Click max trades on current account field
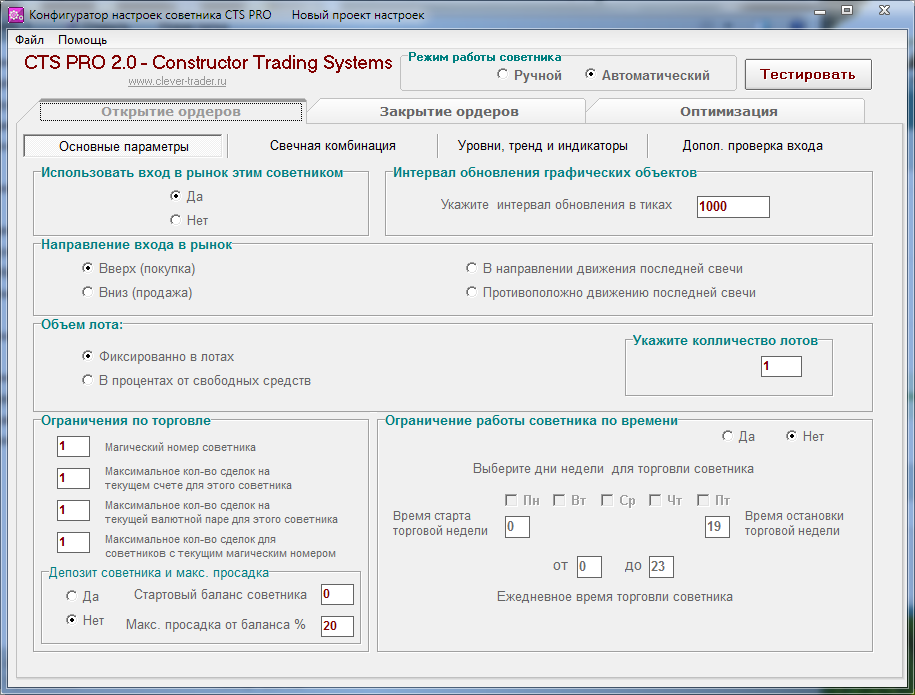 tap(74, 478)
